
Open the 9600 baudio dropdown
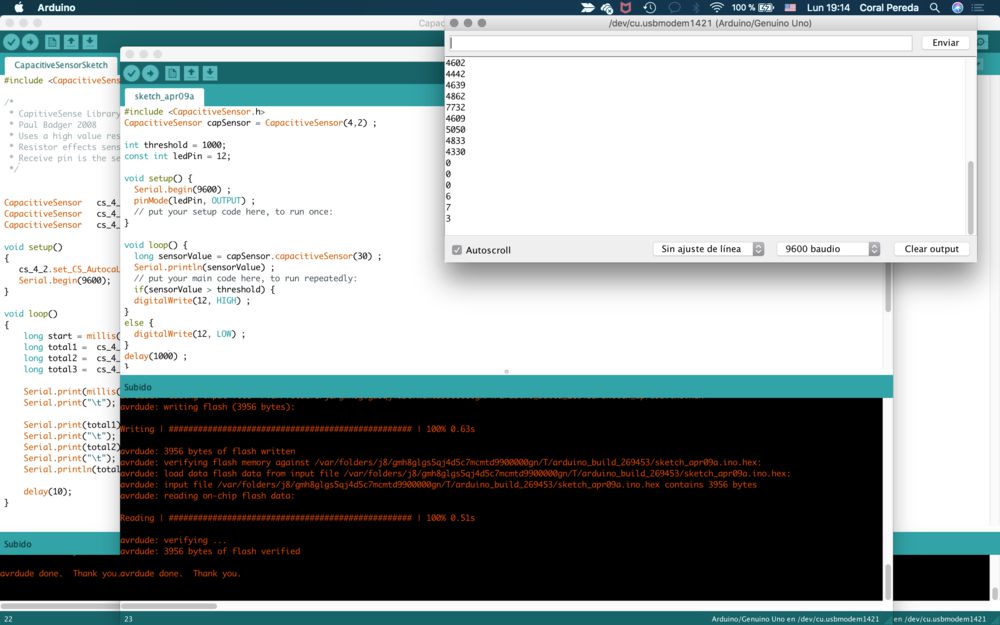click(828, 249)
